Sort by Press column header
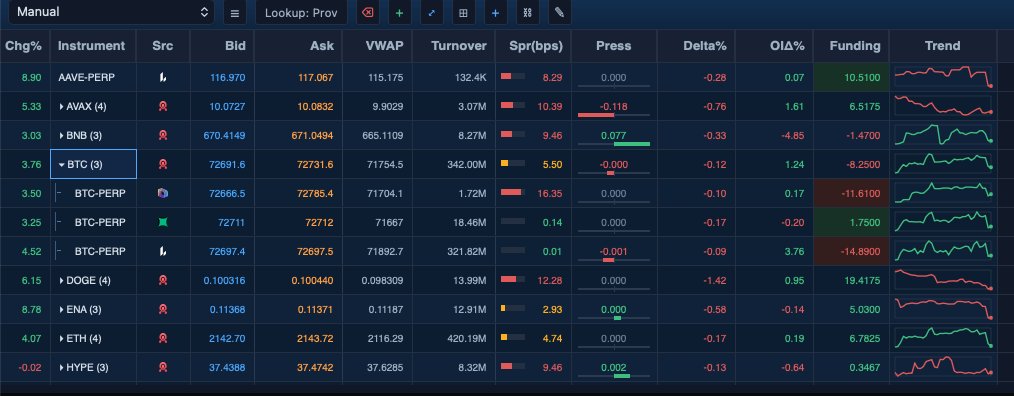Viewport: 1014px width, 396px height. (x=613, y=46)
